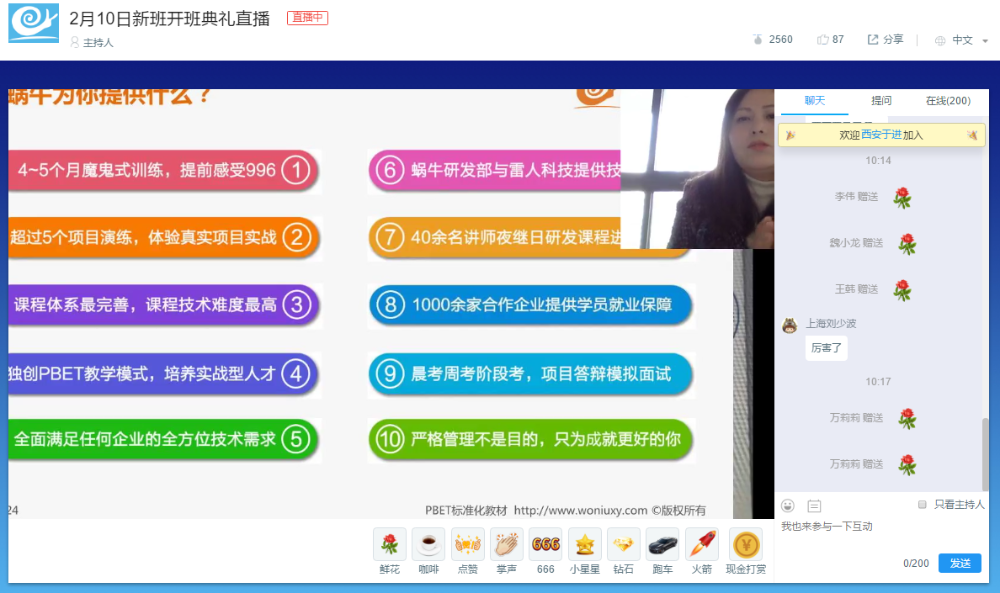Switch to the 提问 tab
Image resolution: width=1000 pixels, height=593 pixels.
pos(881,101)
